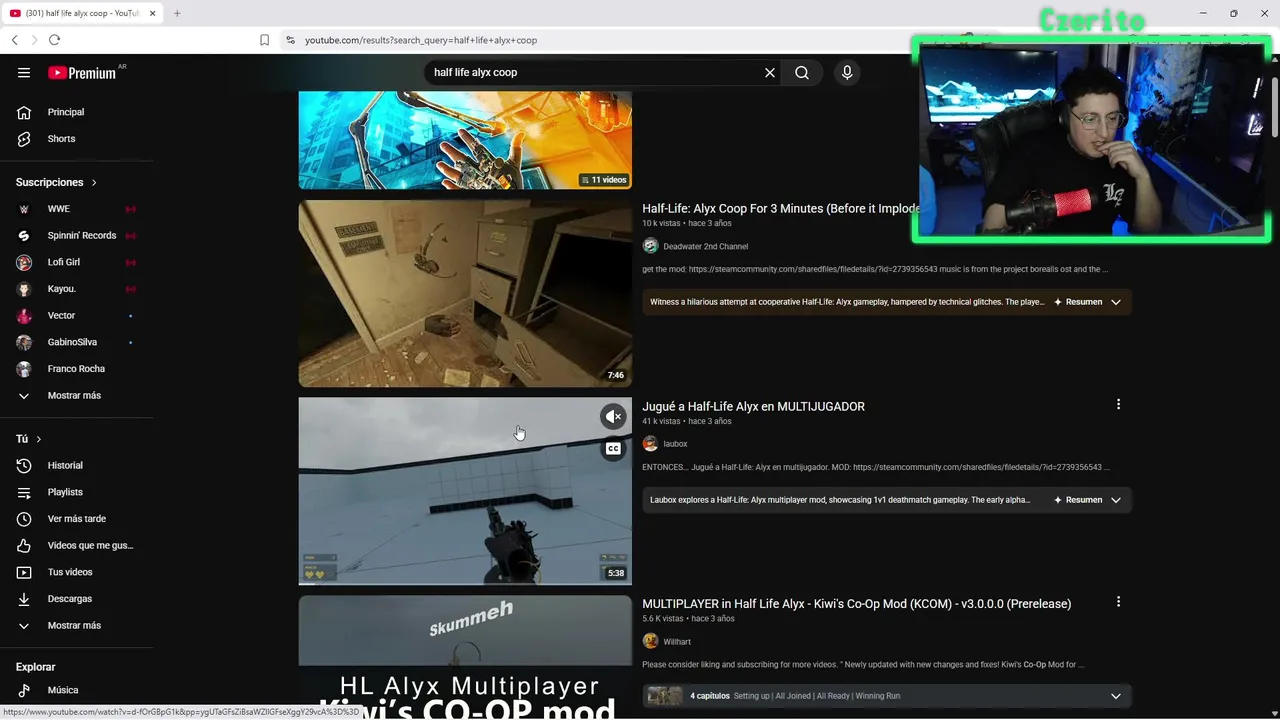Click the browser address bar URL
The height and width of the screenshot is (720, 1280).
pos(421,40)
